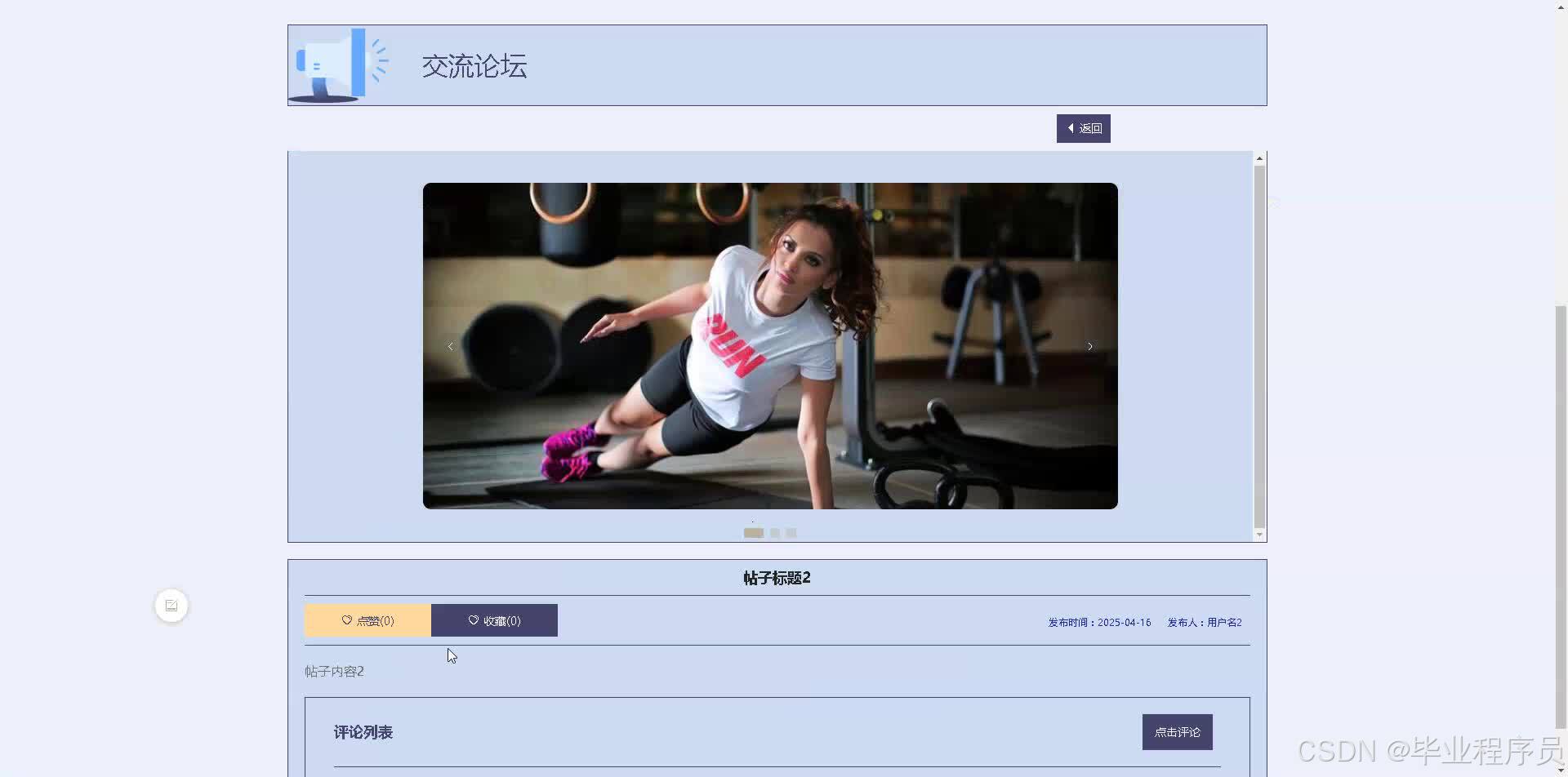The image size is (1568, 777).
Task: Click the 评论列表 heading
Action: (x=363, y=732)
